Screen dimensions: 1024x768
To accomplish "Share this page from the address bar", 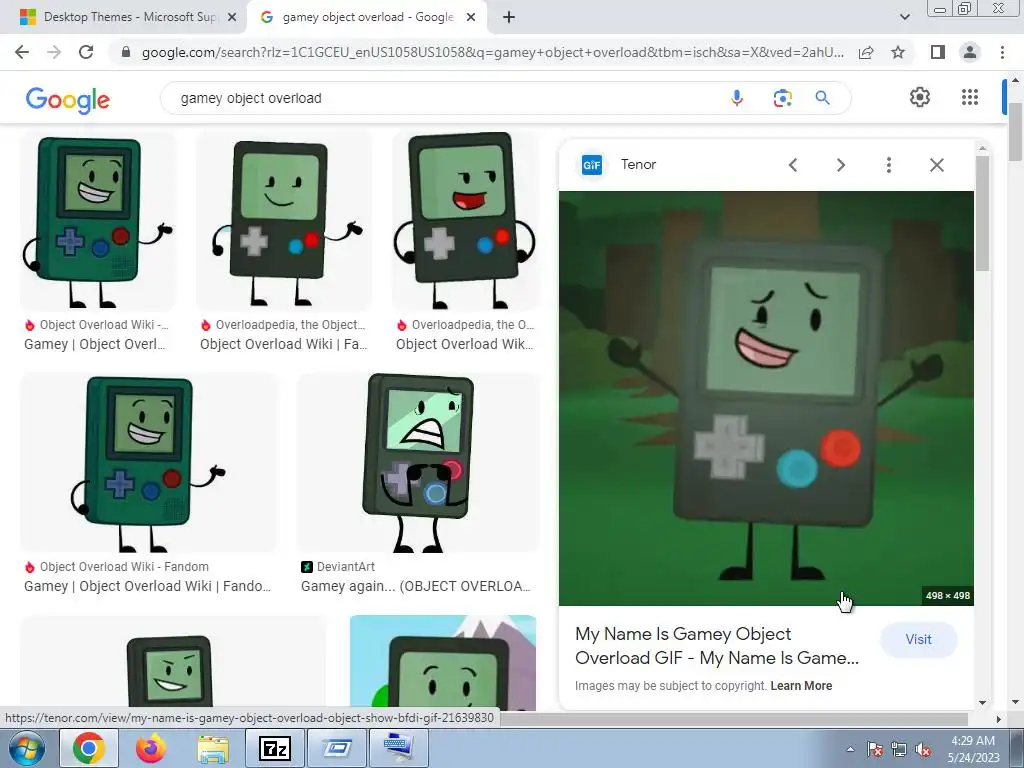I will point(866,52).
